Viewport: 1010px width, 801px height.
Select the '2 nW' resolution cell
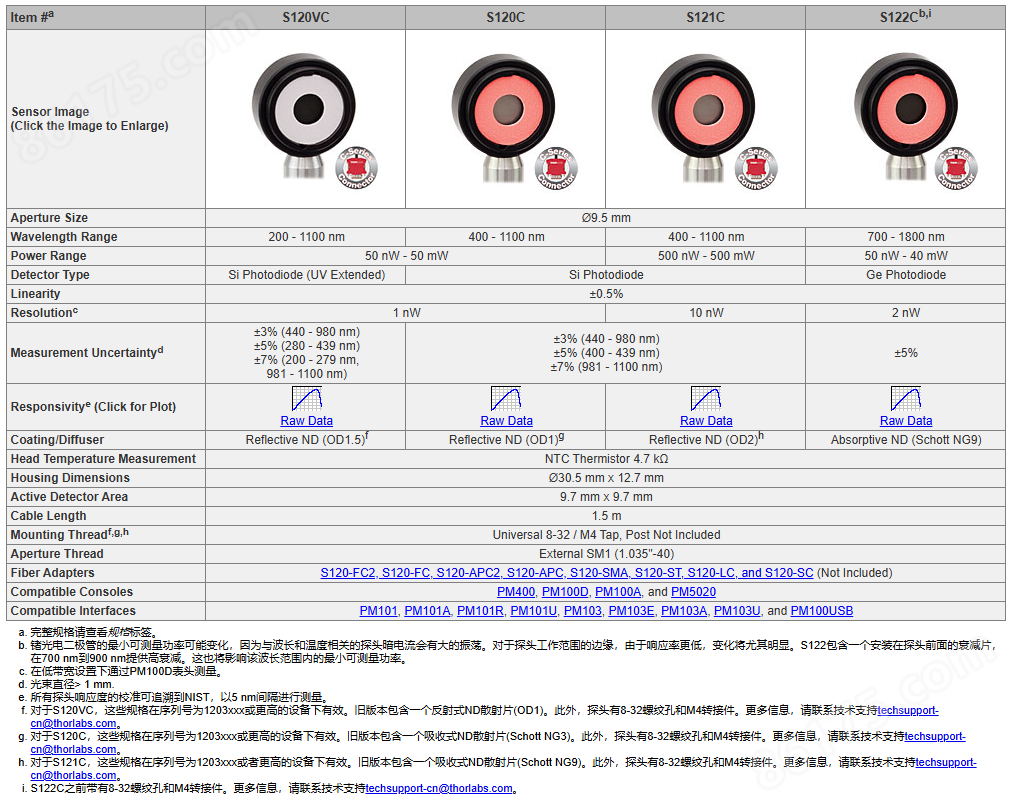click(906, 313)
